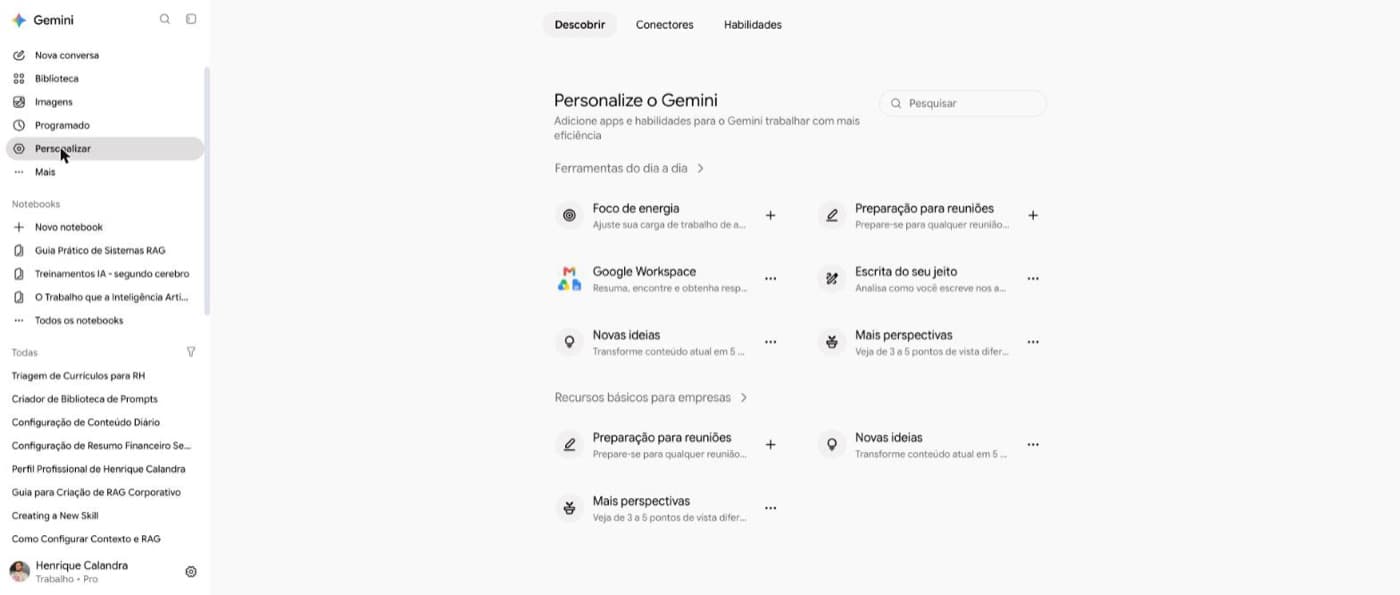Open options for Mais perspectivas under Recursos básicos
This screenshot has height=595, width=1400.
[x=770, y=508]
